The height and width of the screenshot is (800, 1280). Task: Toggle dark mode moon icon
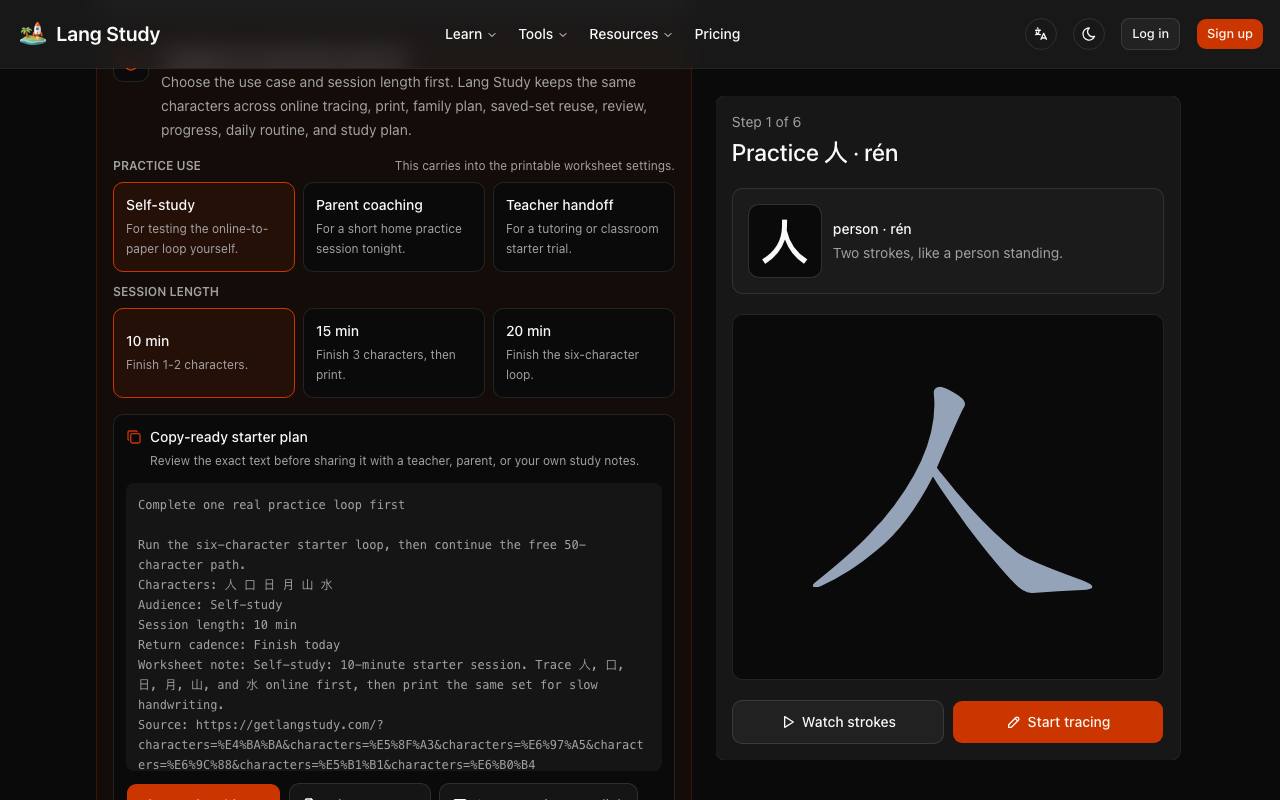(1089, 34)
